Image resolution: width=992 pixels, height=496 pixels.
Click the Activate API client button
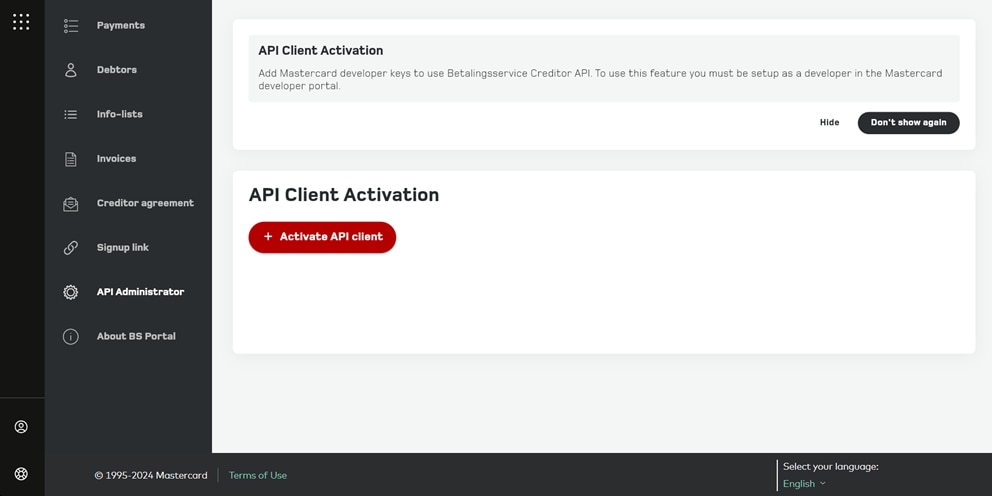pos(322,237)
